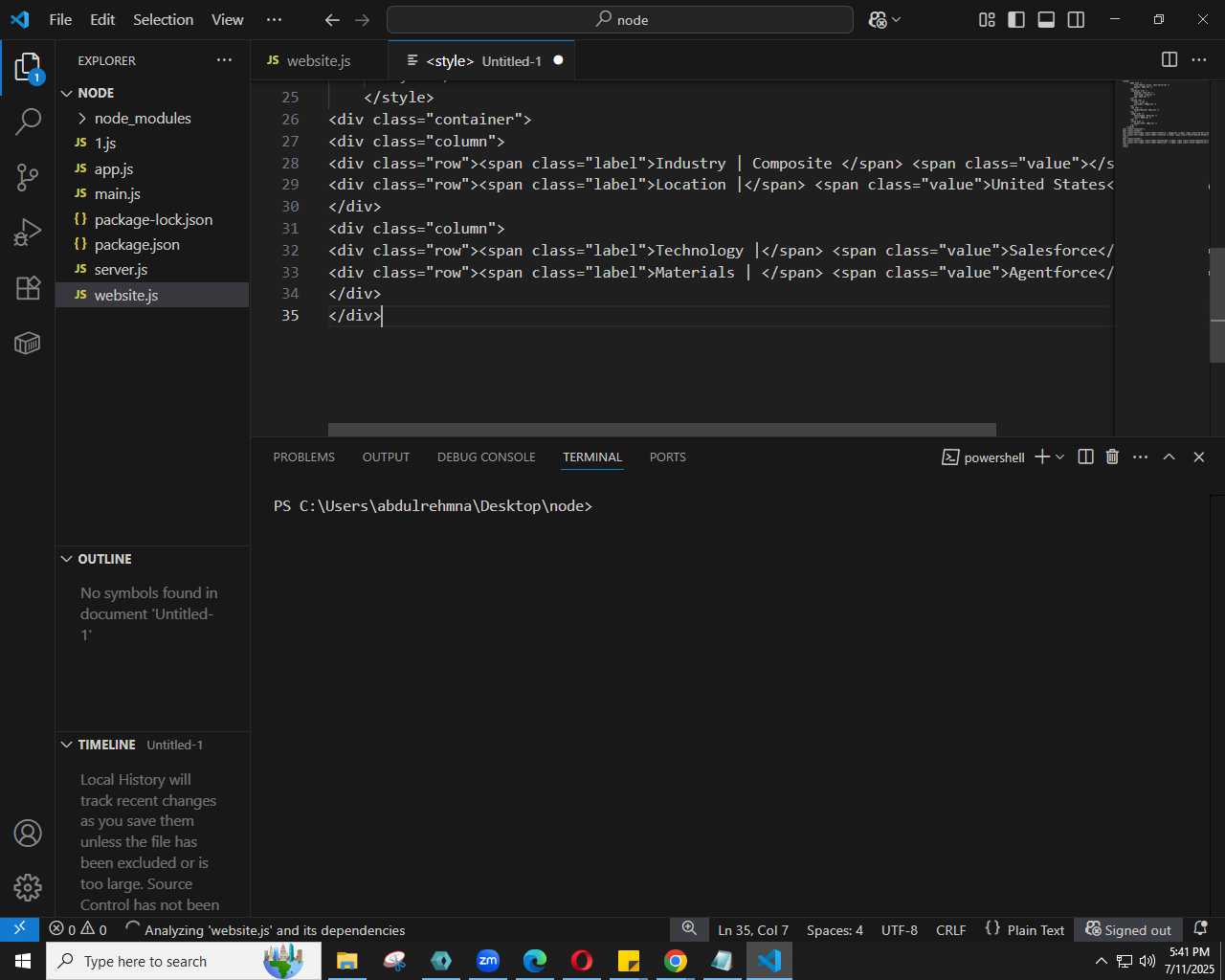Create a new terminal with plus icon
Image resolution: width=1225 pixels, height=980 pixels.
point(1042,457)
